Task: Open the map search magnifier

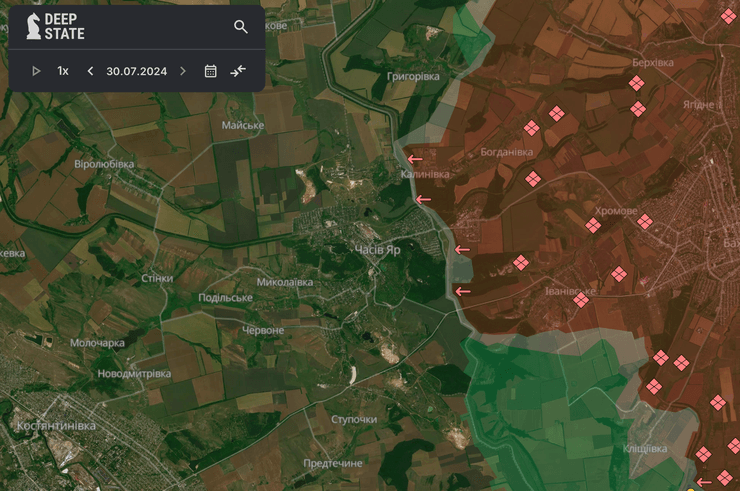Action: pyautogui.click(x=240, y=27)
